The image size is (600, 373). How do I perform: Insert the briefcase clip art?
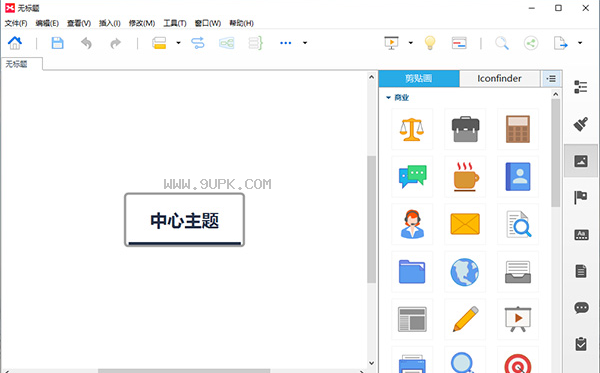tap(465, 129)
